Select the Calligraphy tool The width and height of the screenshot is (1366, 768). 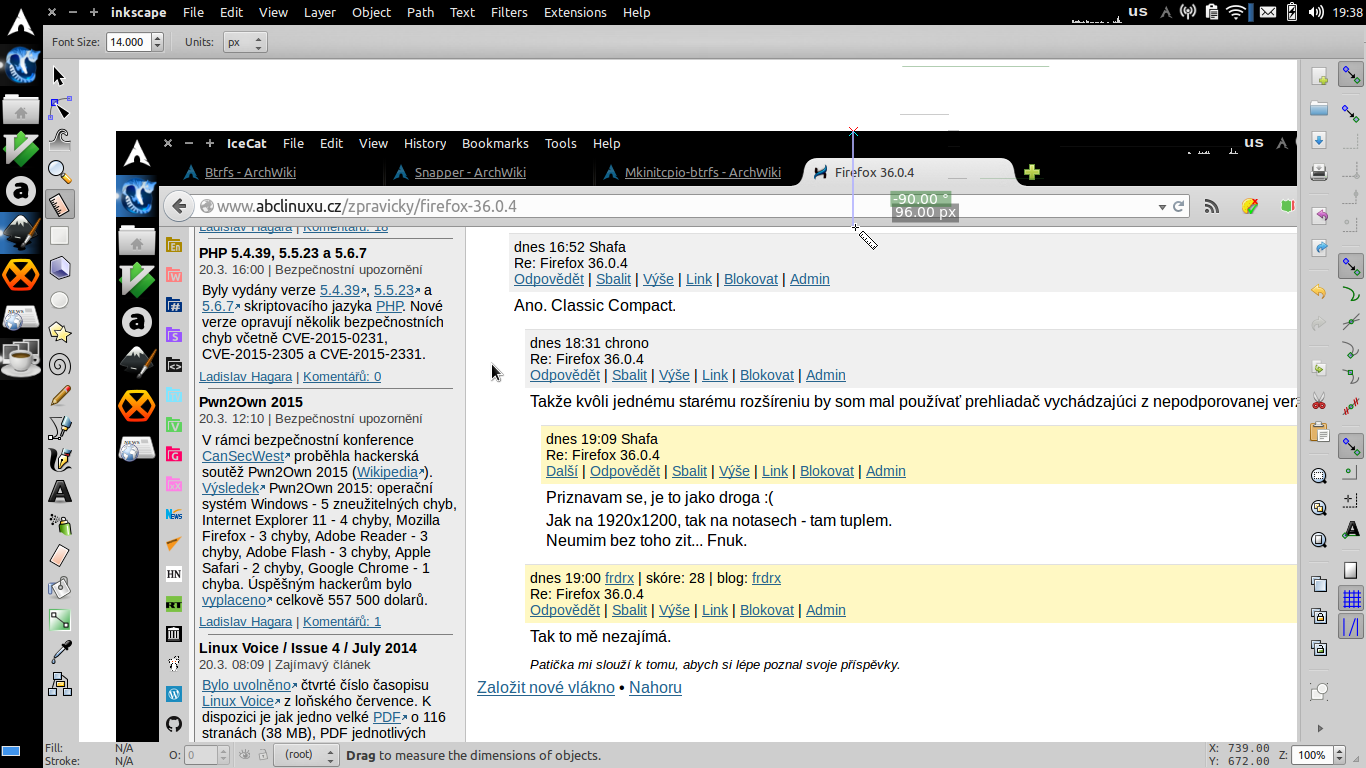click(59, 460)
